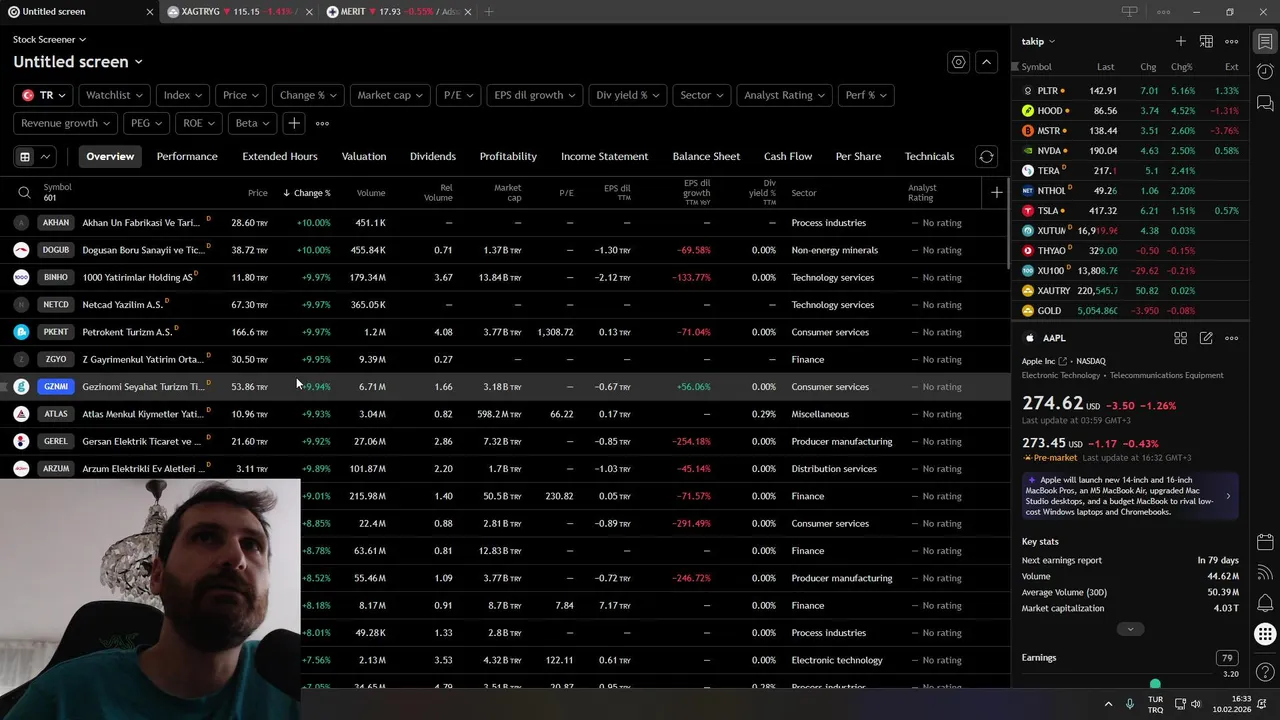1280x720 pixels.
Task: Open the AKHAN symbol row
Action: (x=505, y=223)
